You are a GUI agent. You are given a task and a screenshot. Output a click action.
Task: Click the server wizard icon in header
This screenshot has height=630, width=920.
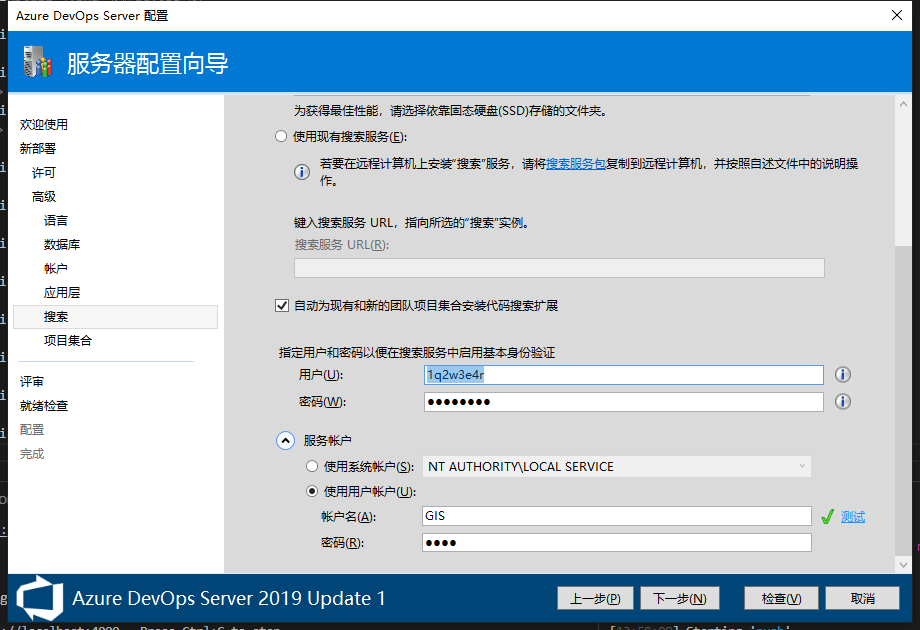point(37,64)
